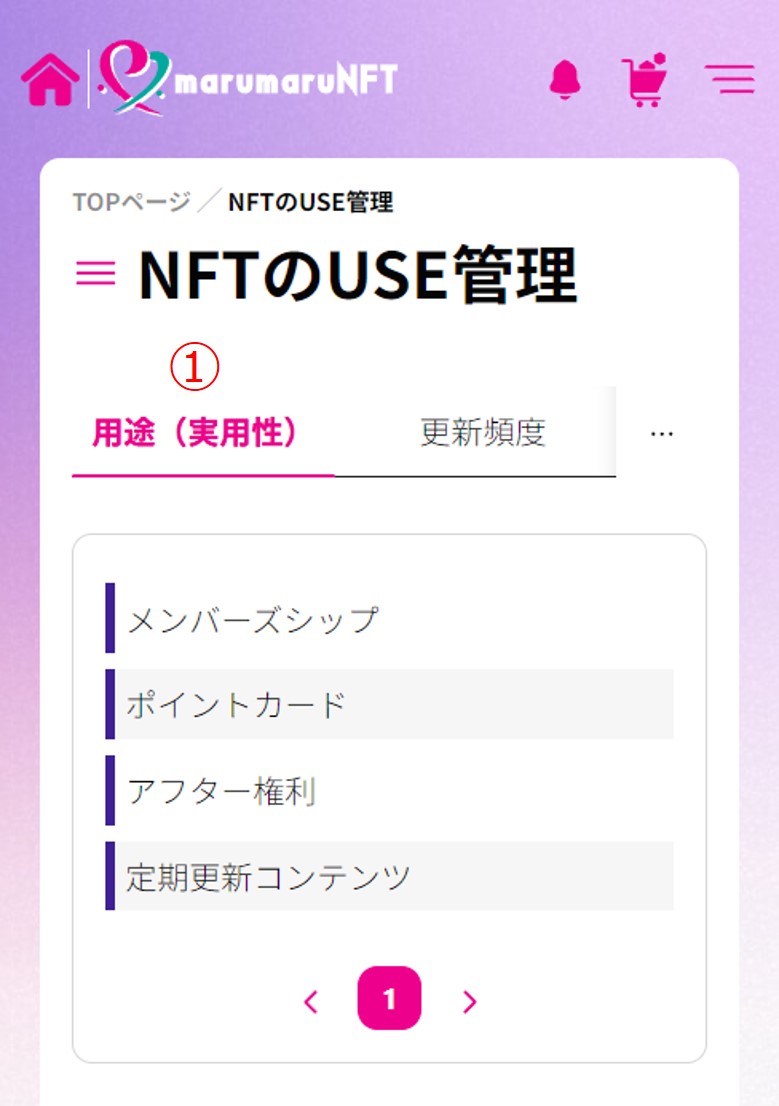
Task: Click the marumaruNFT heart logo
Action: [x=247, y=78]
